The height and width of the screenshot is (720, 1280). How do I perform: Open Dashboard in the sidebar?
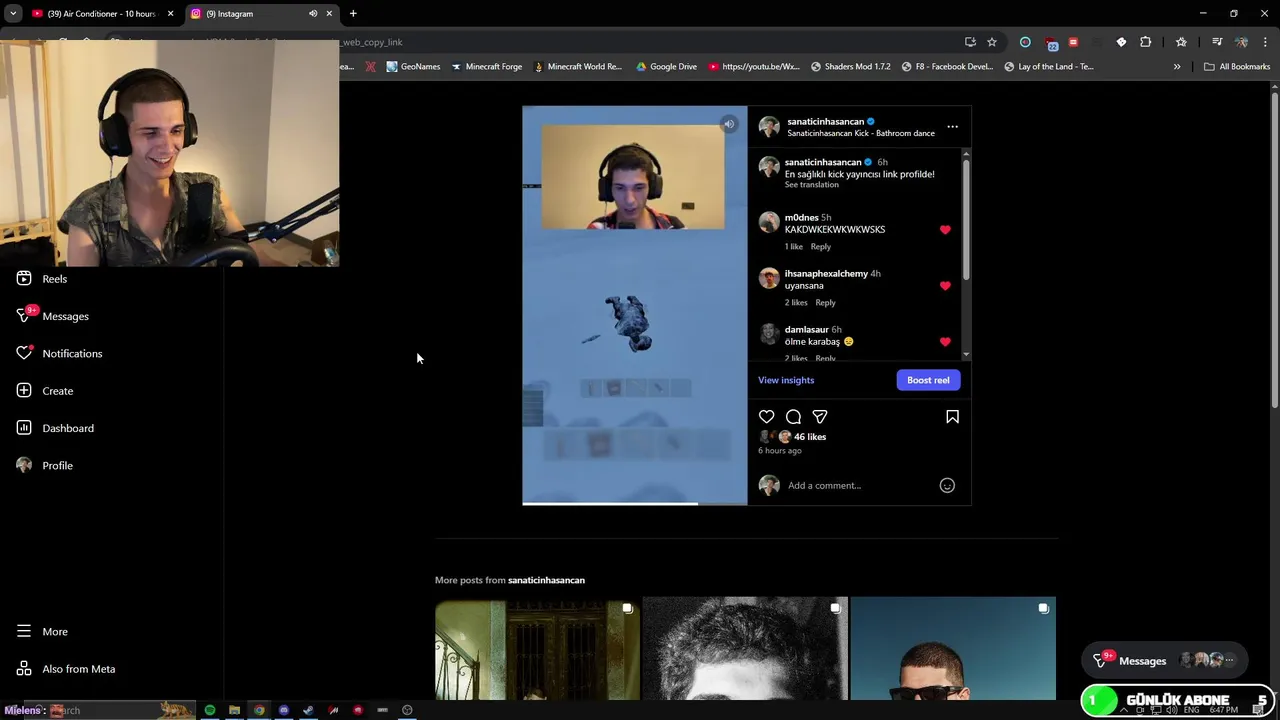pos(55,428)
